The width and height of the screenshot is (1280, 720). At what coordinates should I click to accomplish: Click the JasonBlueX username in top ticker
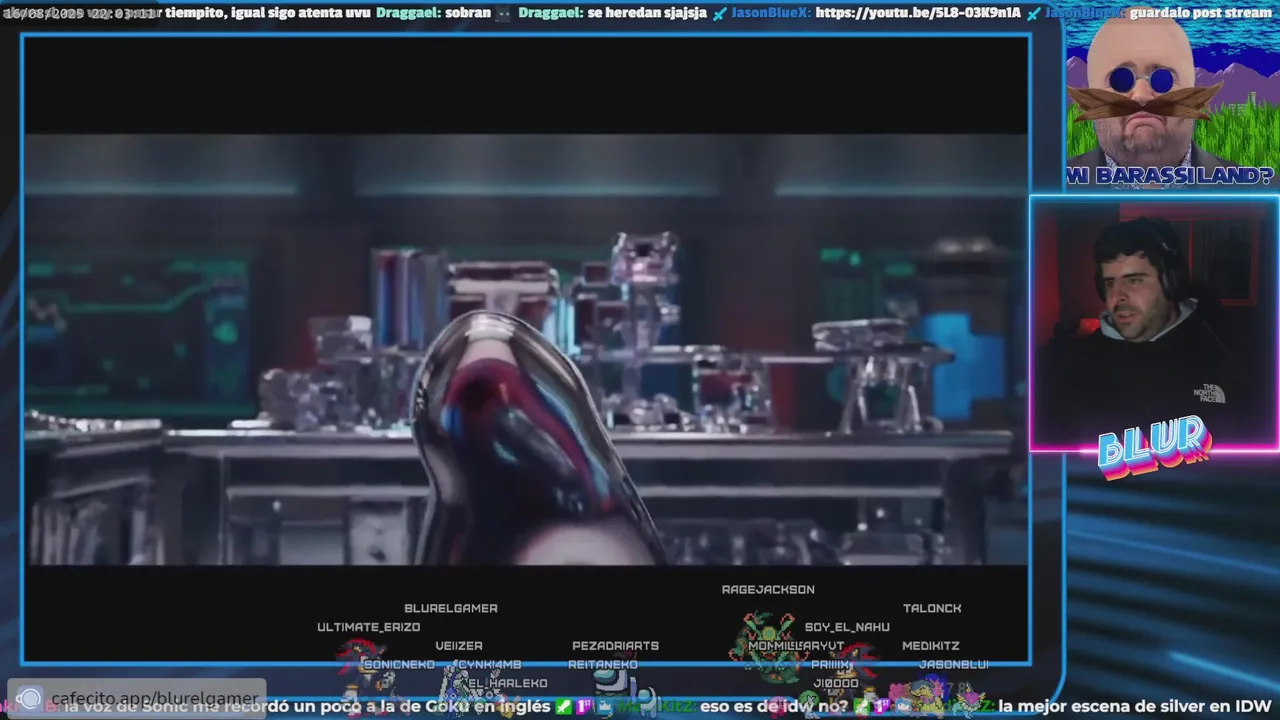(770, 13)
